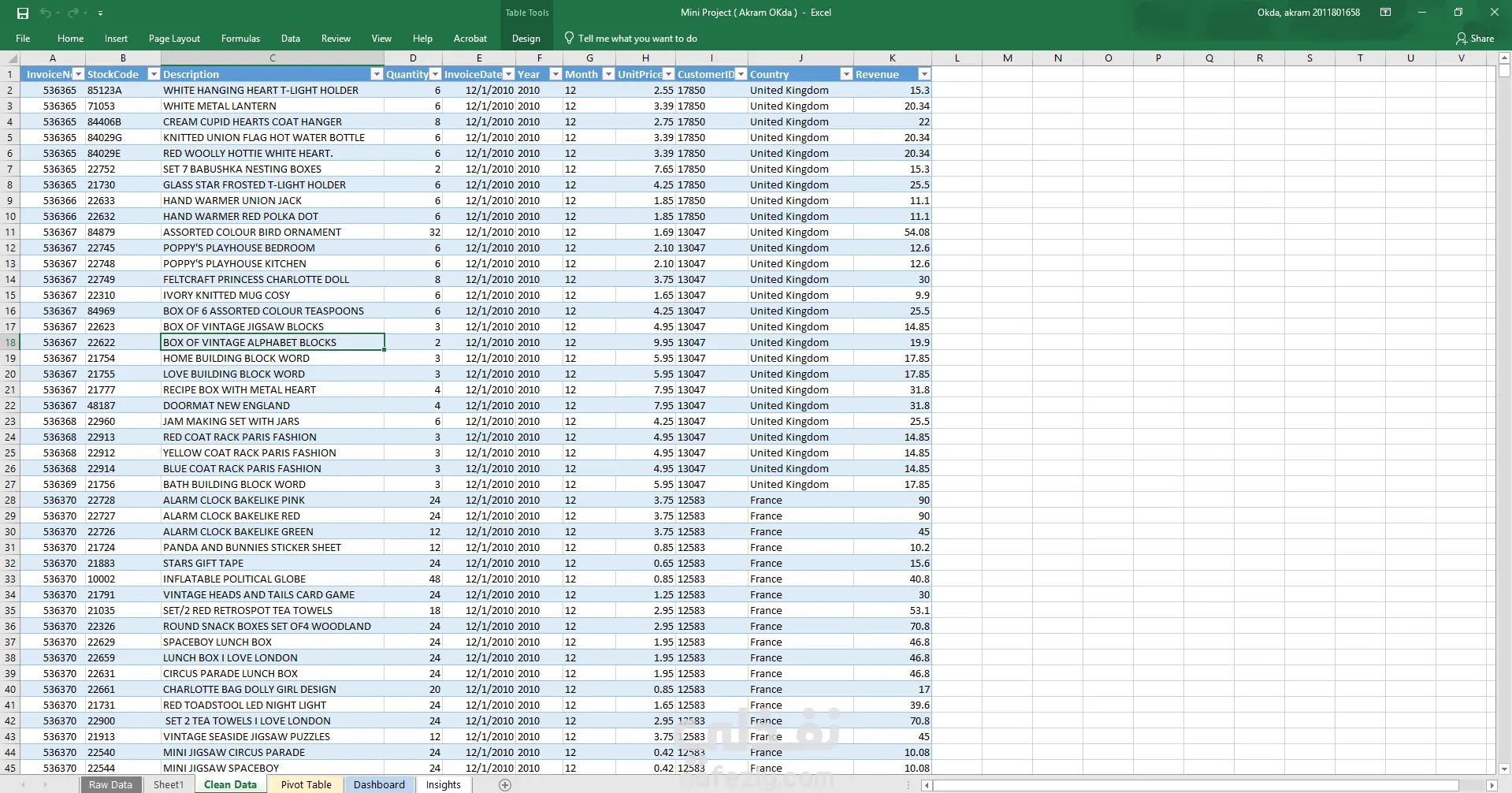
Task: Select revenue cell 54.08
Action: pyautogui.click(x=893, y=232)
